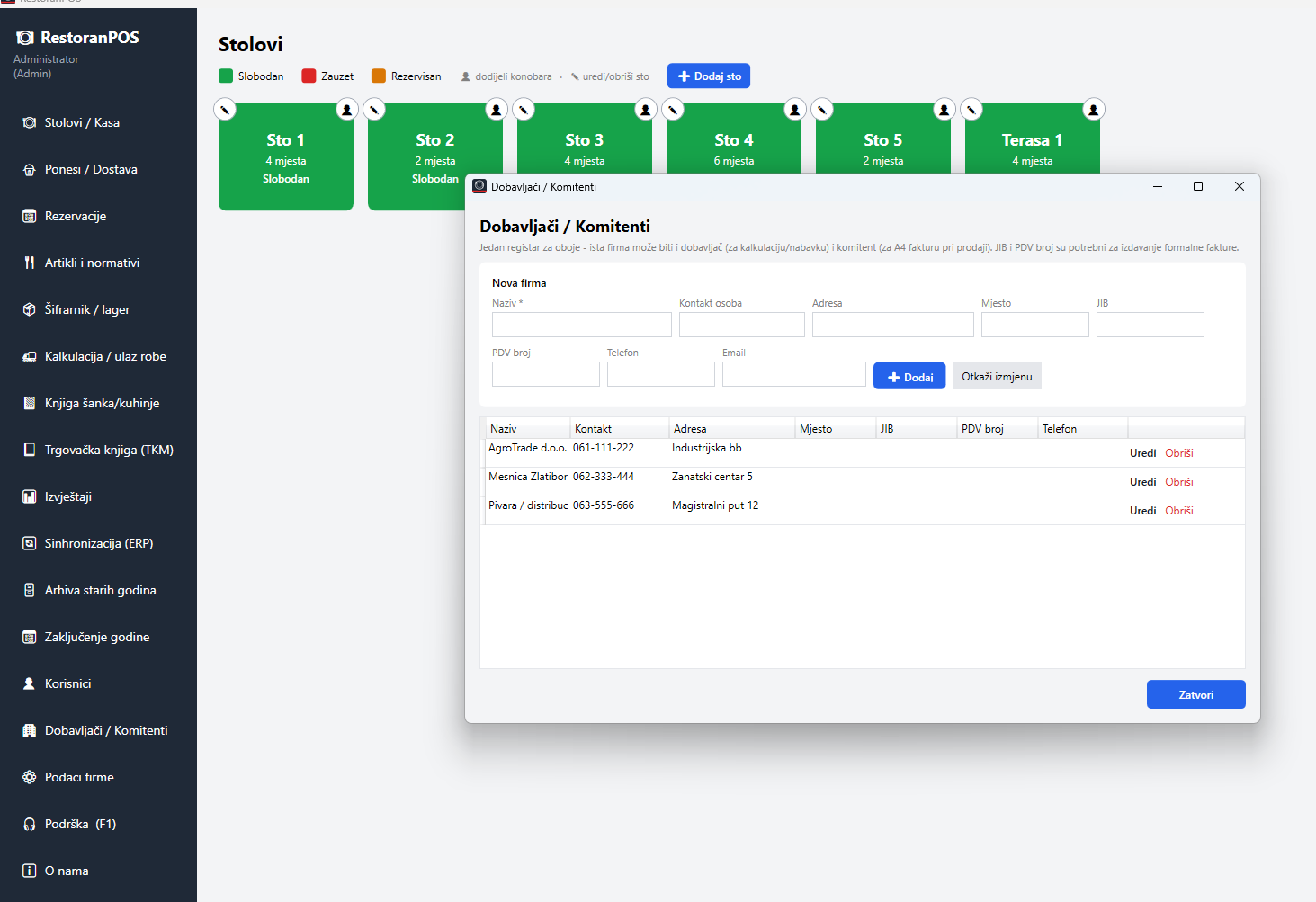Click the edit pencil icon on Sto 5

point(822,110)
